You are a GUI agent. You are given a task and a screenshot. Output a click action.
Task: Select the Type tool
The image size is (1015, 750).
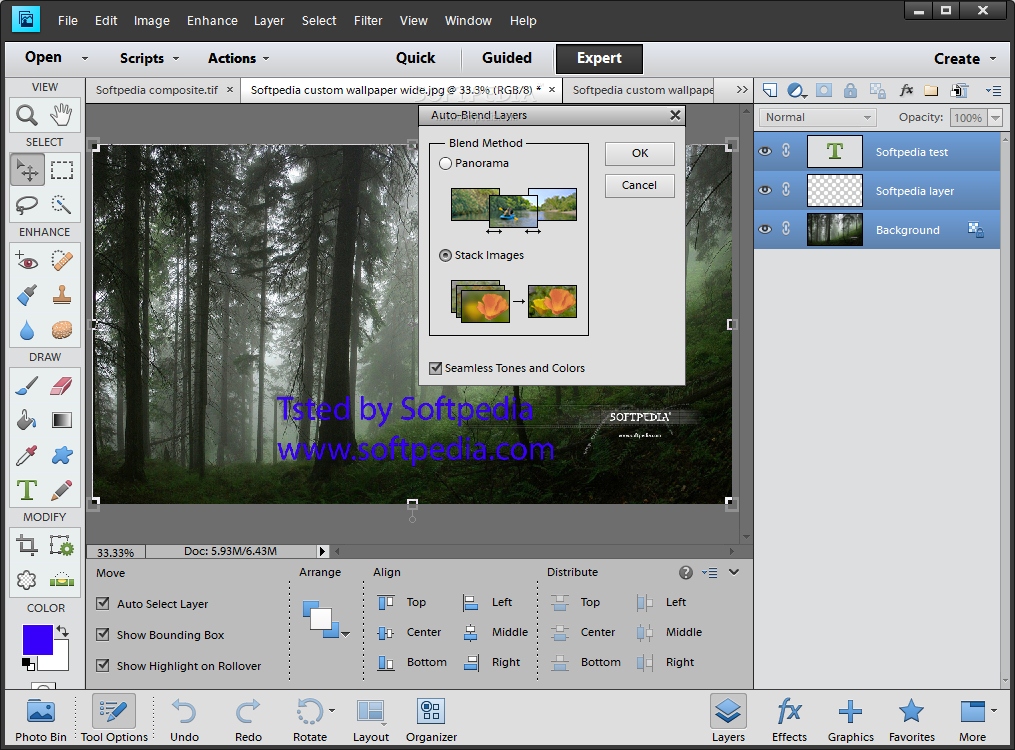click(x=27, y=490)
